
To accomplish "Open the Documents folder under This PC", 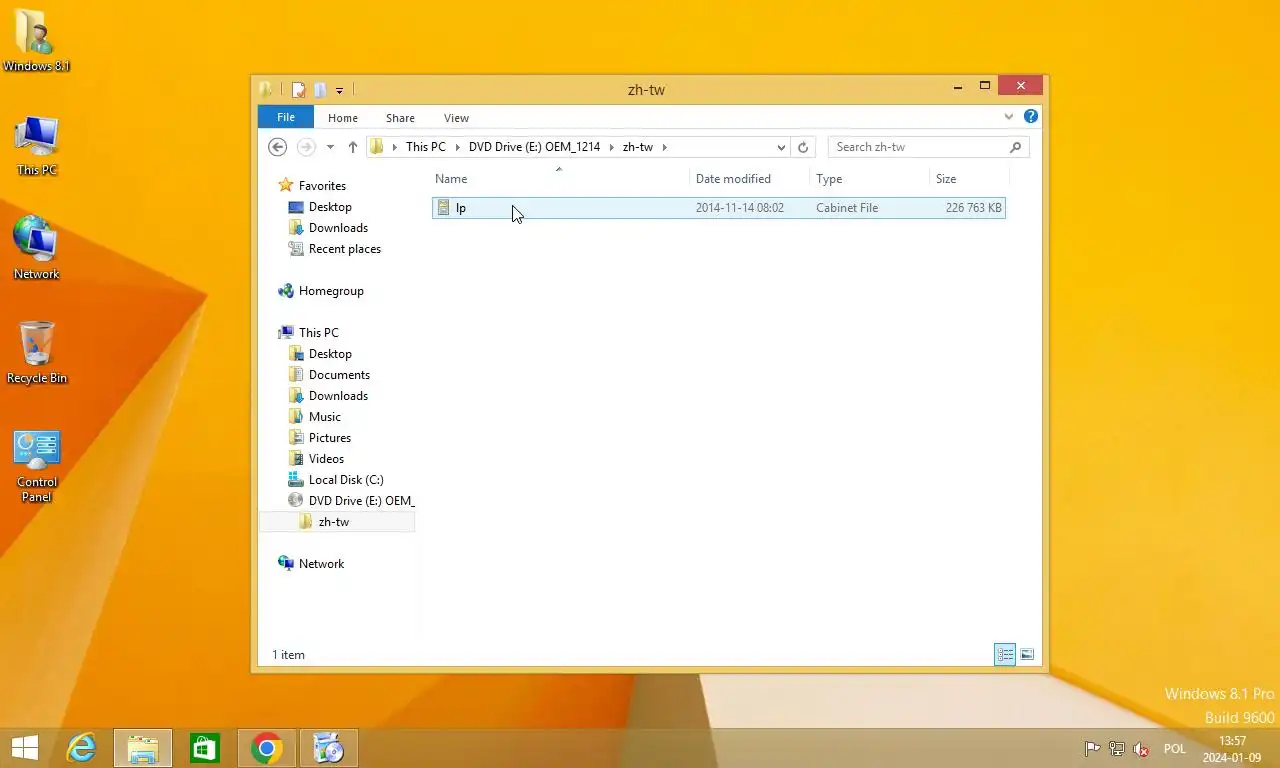I will click(339, 375).
